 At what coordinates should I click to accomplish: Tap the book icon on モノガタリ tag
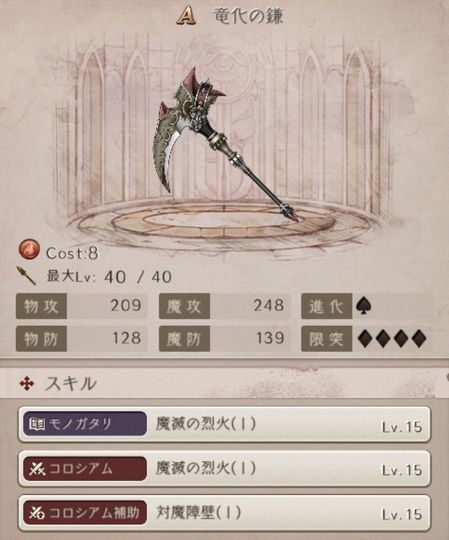pos(36,424)
